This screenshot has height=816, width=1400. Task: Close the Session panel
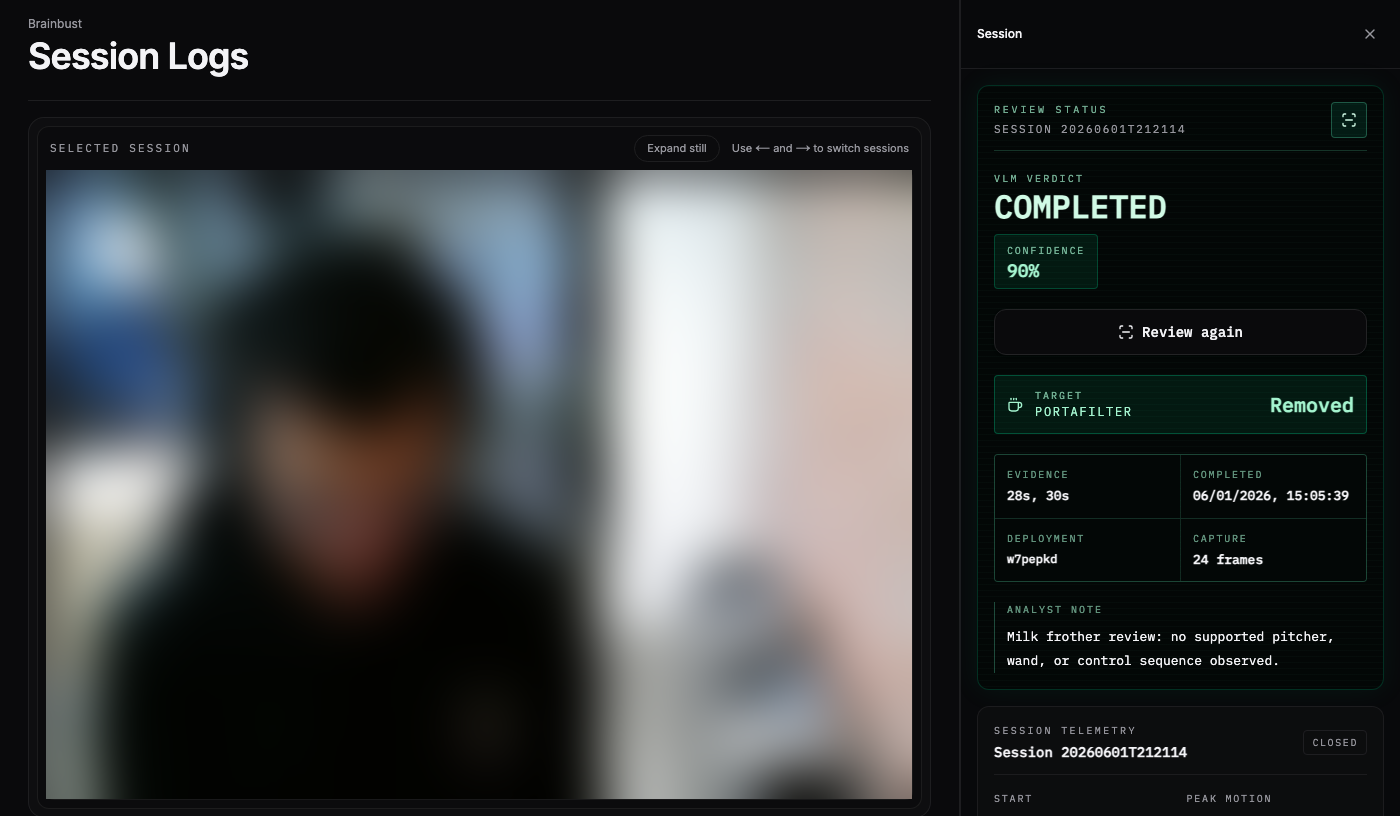(x=1370, y=34)
